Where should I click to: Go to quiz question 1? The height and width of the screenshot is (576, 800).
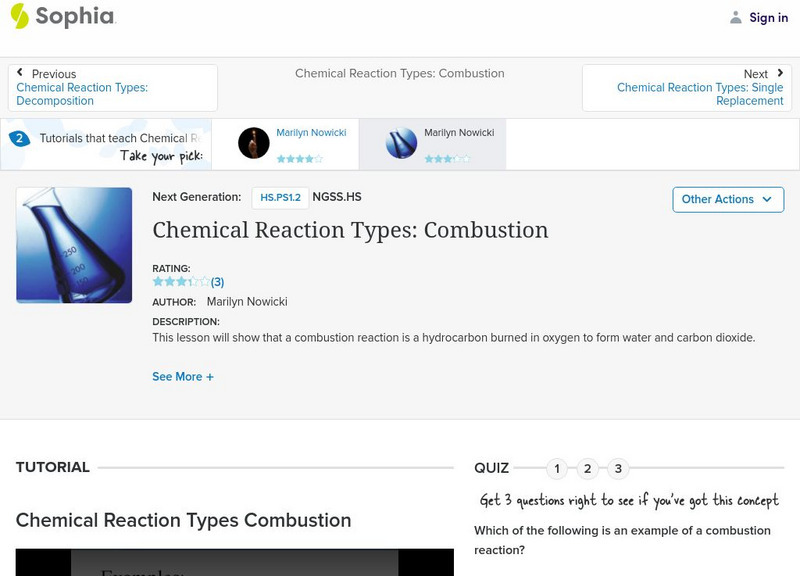pyautogui.click(x=557, y=468)
